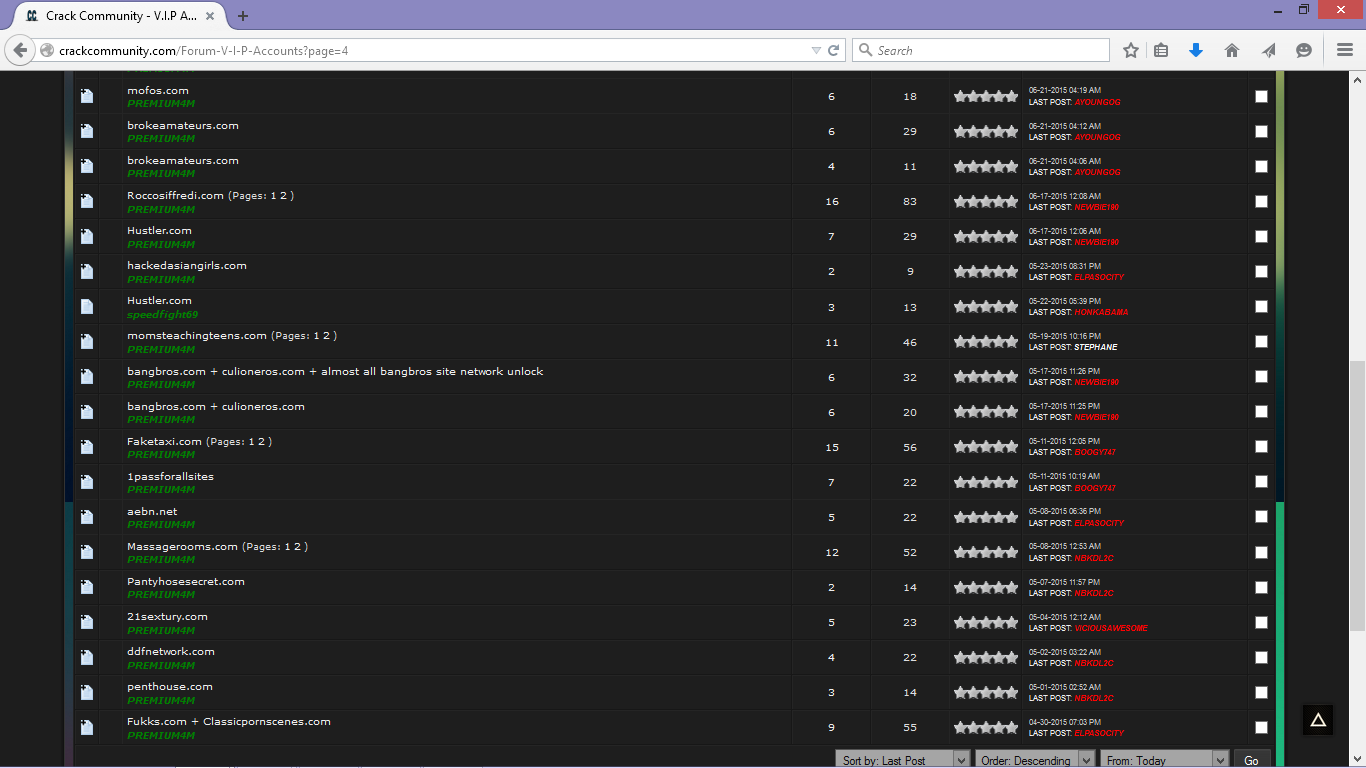
Task: Open the downloads panel arrow
Action: click(1196, 50)
